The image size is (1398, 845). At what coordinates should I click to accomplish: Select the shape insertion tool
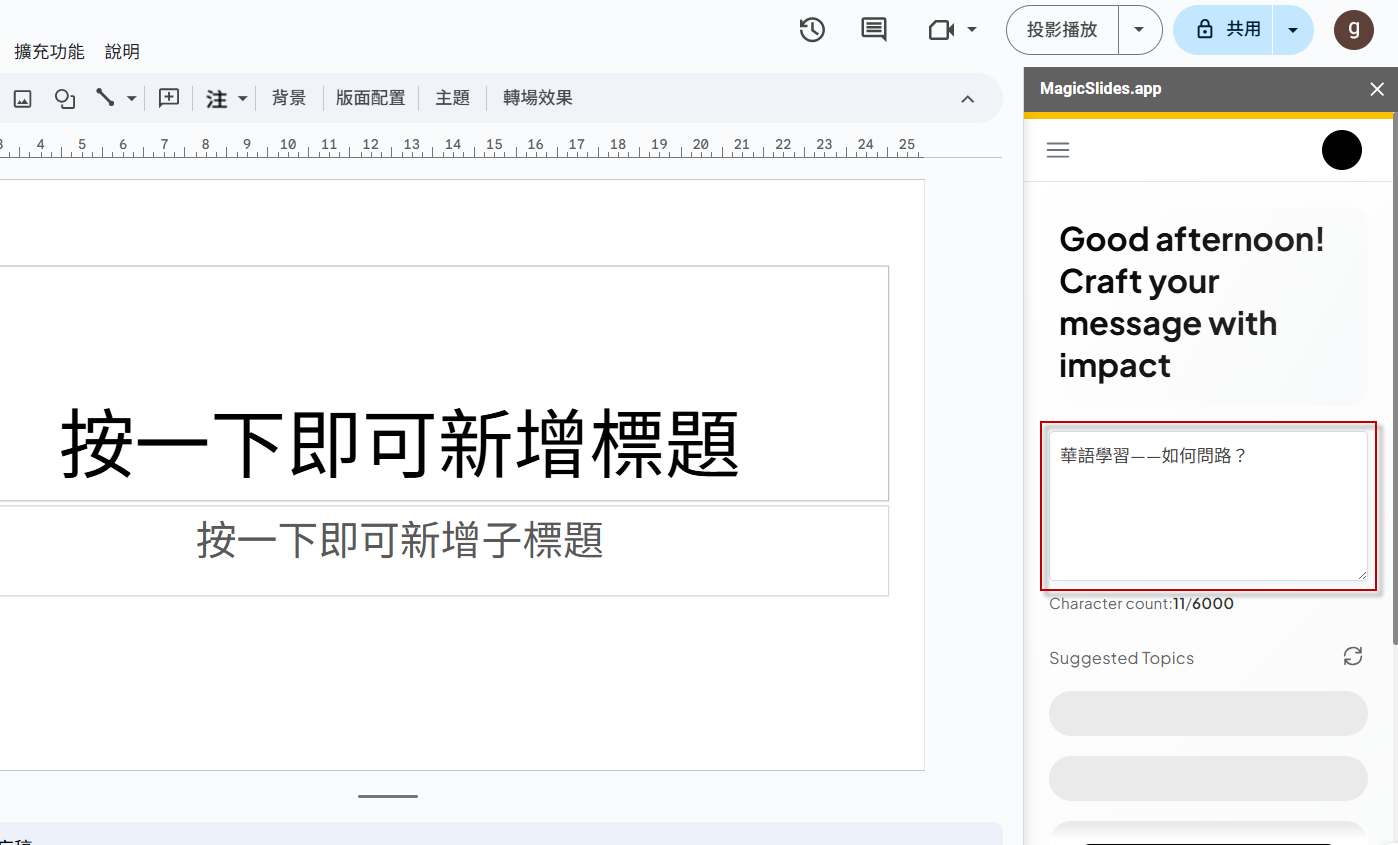point(64,98)
